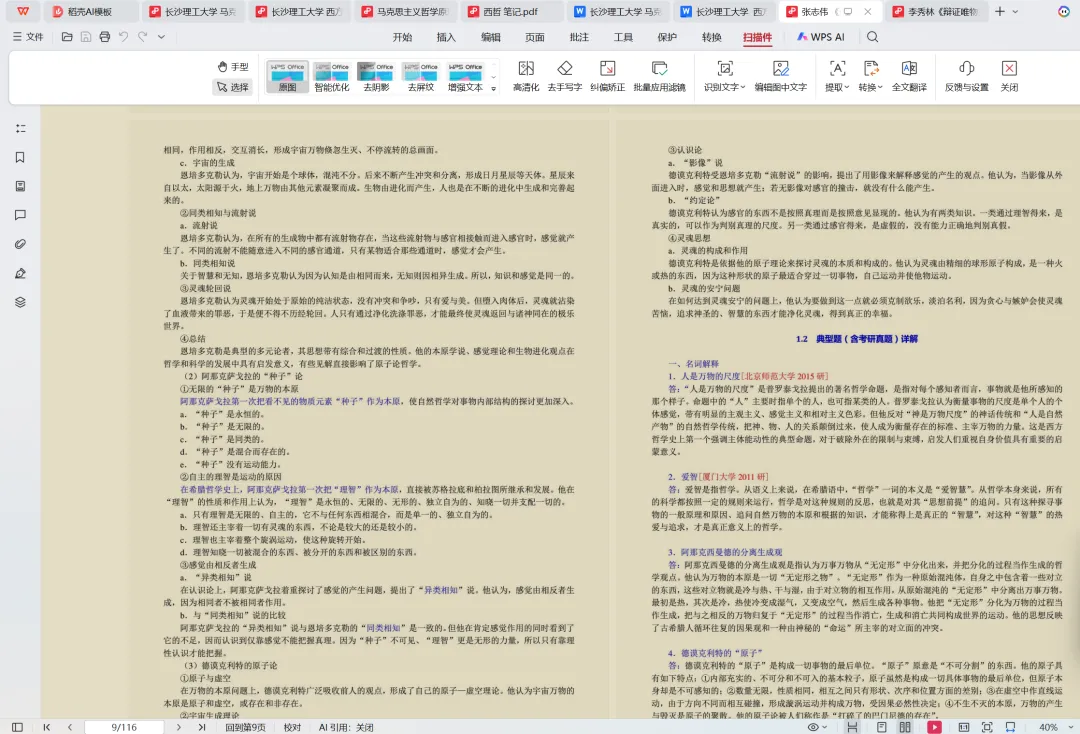1080x734 pixels.
Task: Click 回到第9页 in the status bar
Action: pos(245,727)
